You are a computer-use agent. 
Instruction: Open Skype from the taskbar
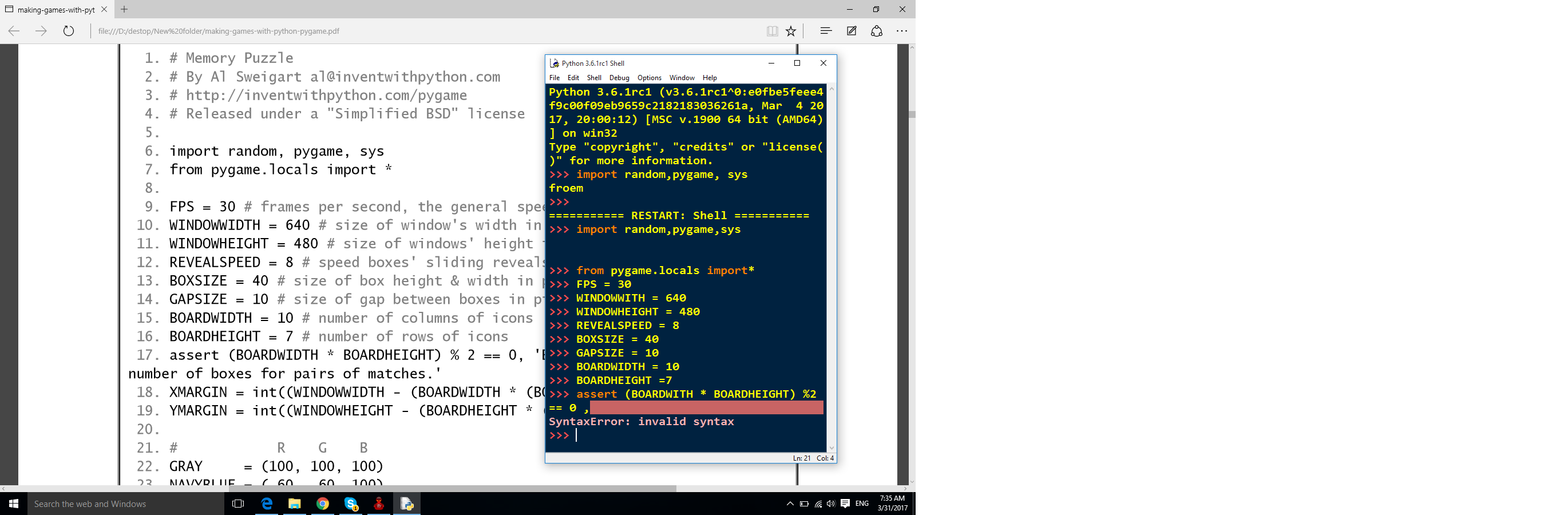pyautogui.click(x=351, y=504)
